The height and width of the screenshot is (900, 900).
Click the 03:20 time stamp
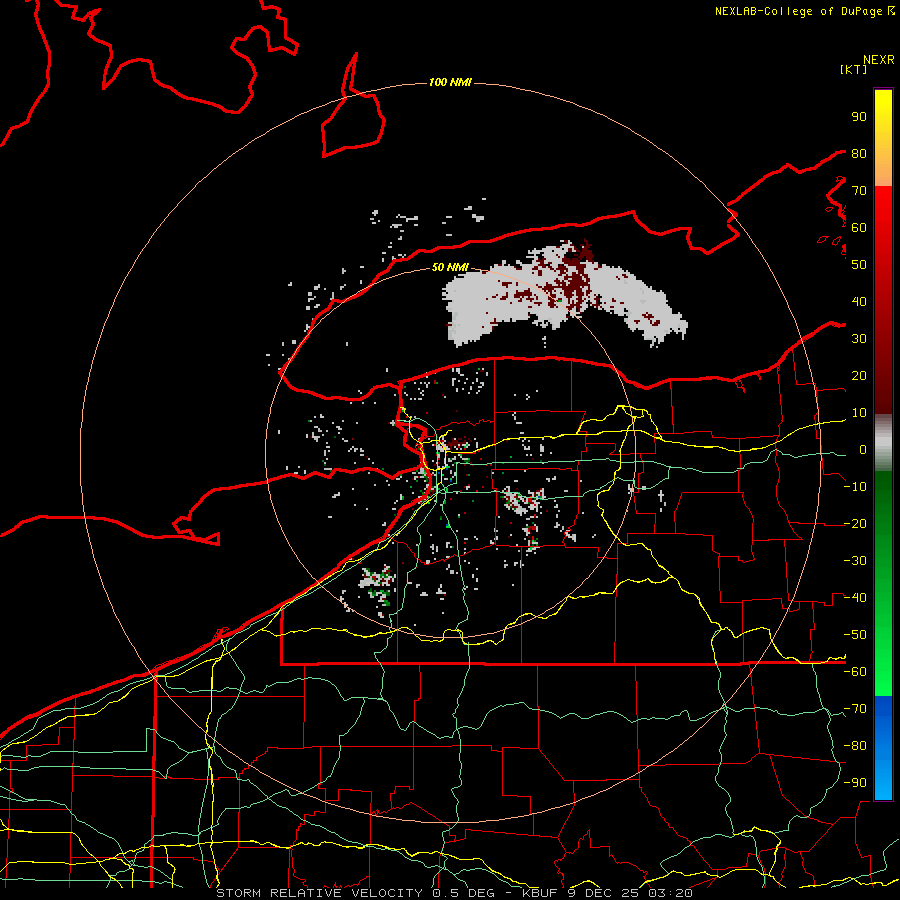[x=670, y=893]
